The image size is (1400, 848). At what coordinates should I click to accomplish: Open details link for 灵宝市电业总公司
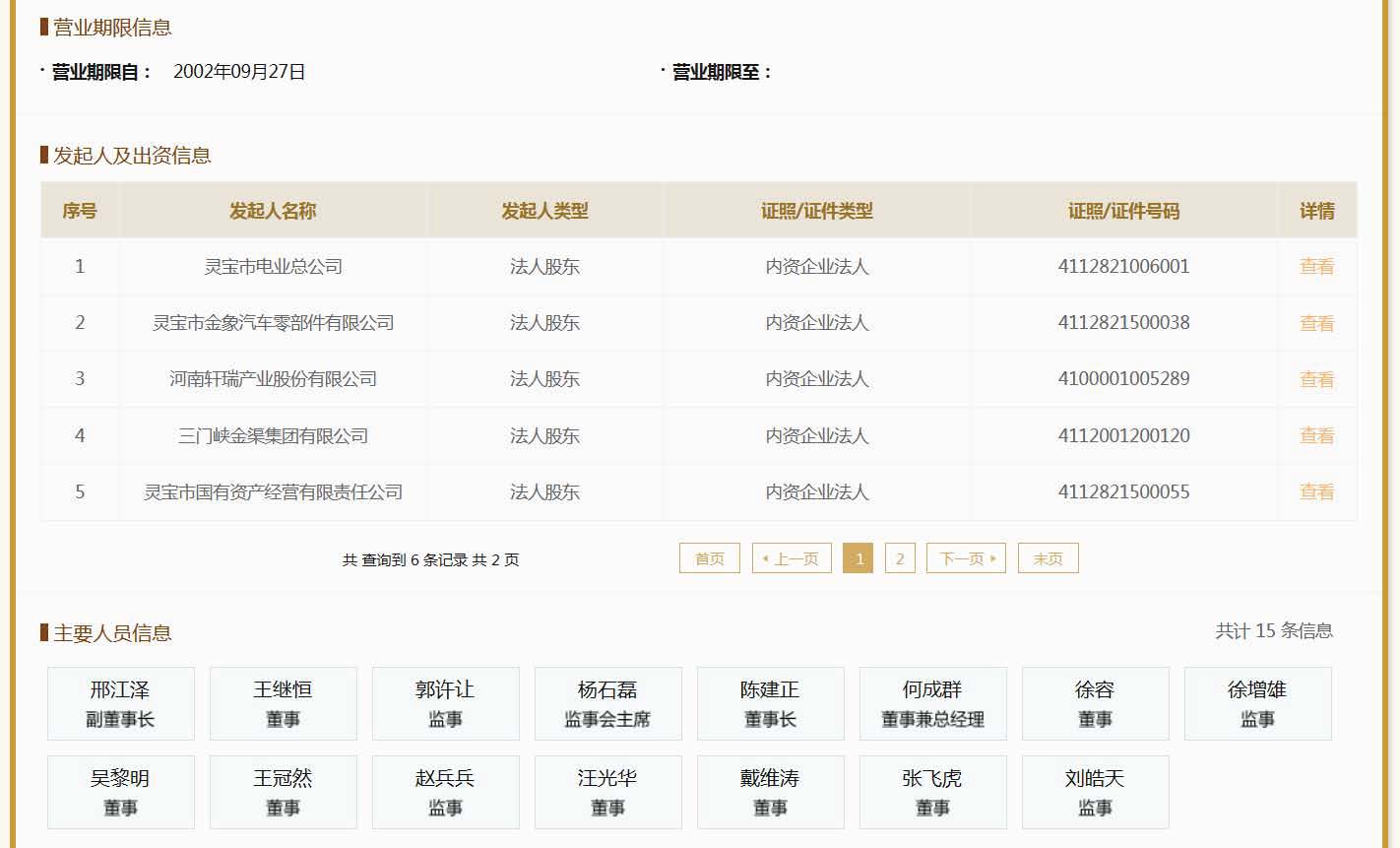point(1316,266)
